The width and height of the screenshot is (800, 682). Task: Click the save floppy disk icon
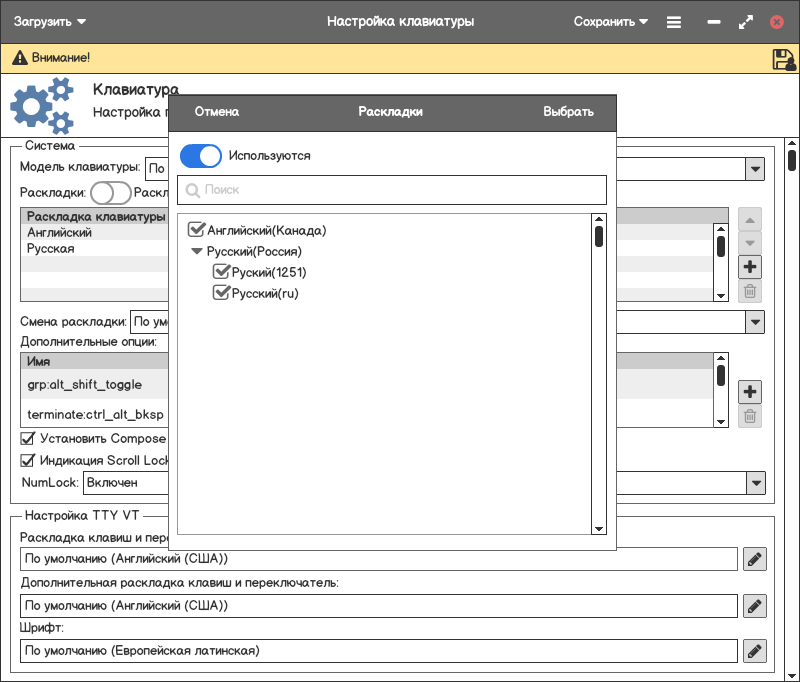click(783, 59)
